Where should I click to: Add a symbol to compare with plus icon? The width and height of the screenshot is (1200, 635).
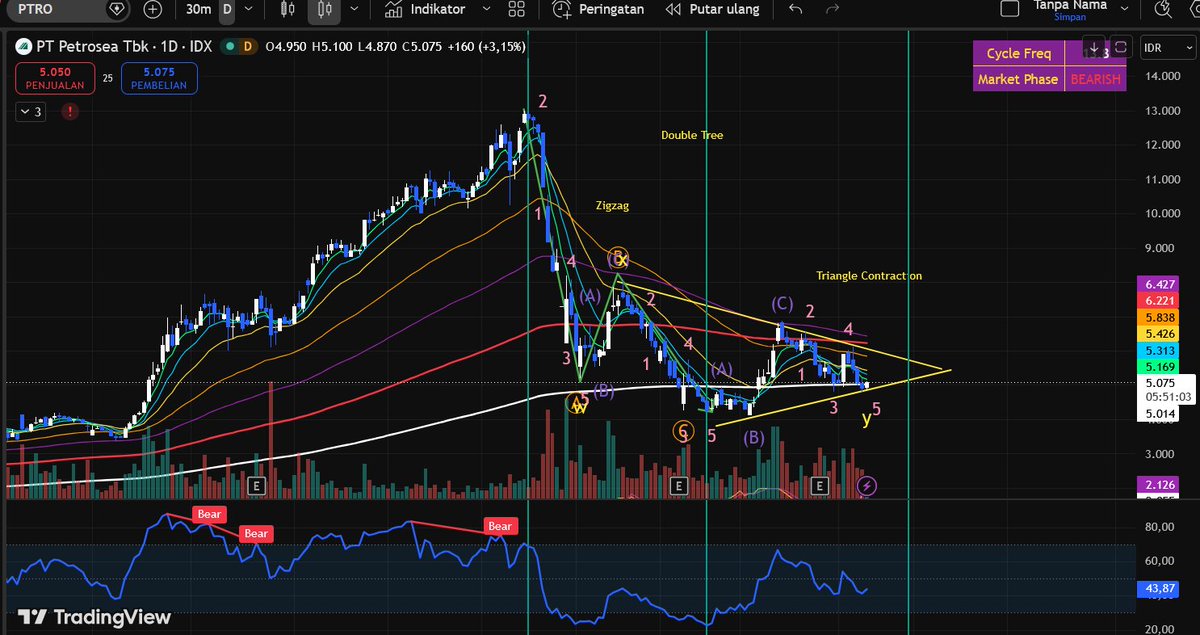152,9
